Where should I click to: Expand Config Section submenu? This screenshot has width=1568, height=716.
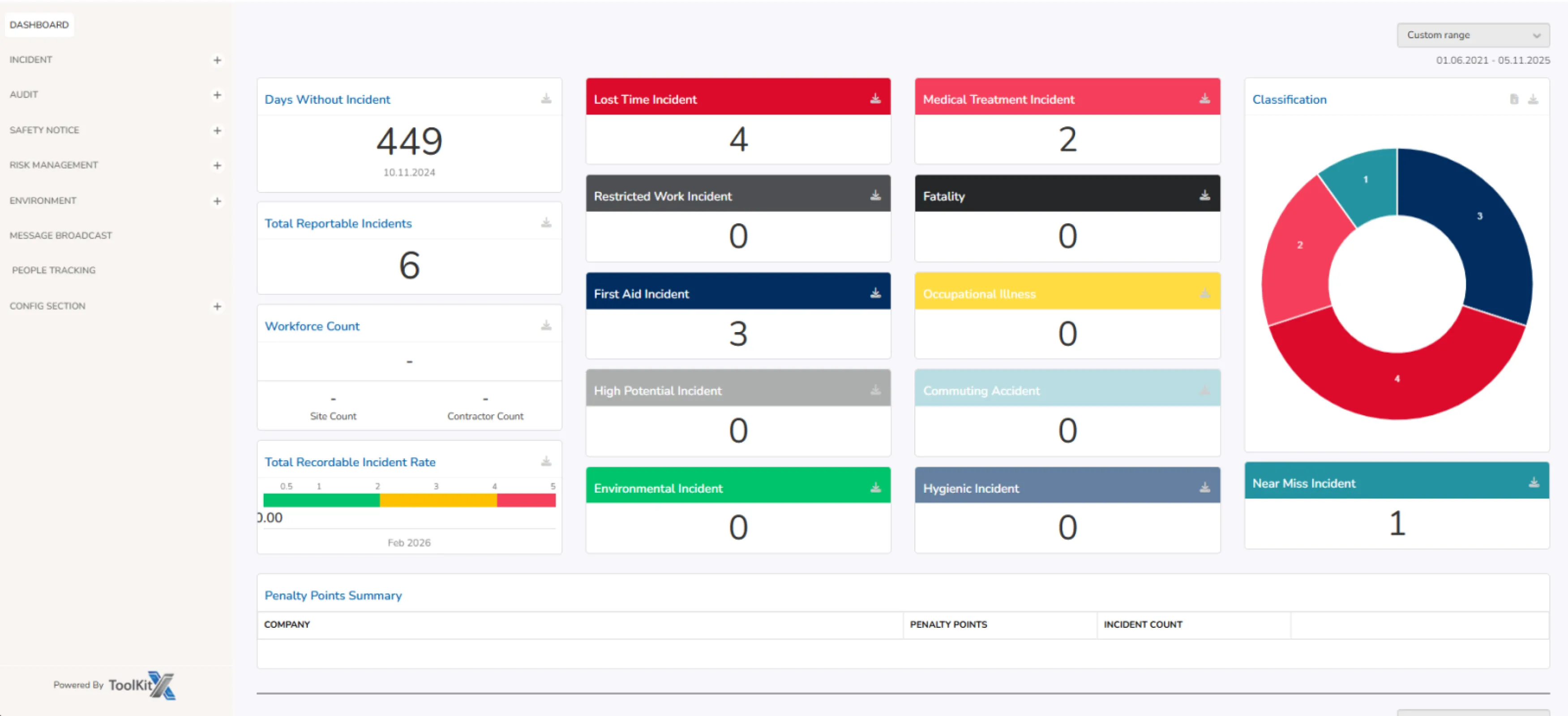point(217,306)
